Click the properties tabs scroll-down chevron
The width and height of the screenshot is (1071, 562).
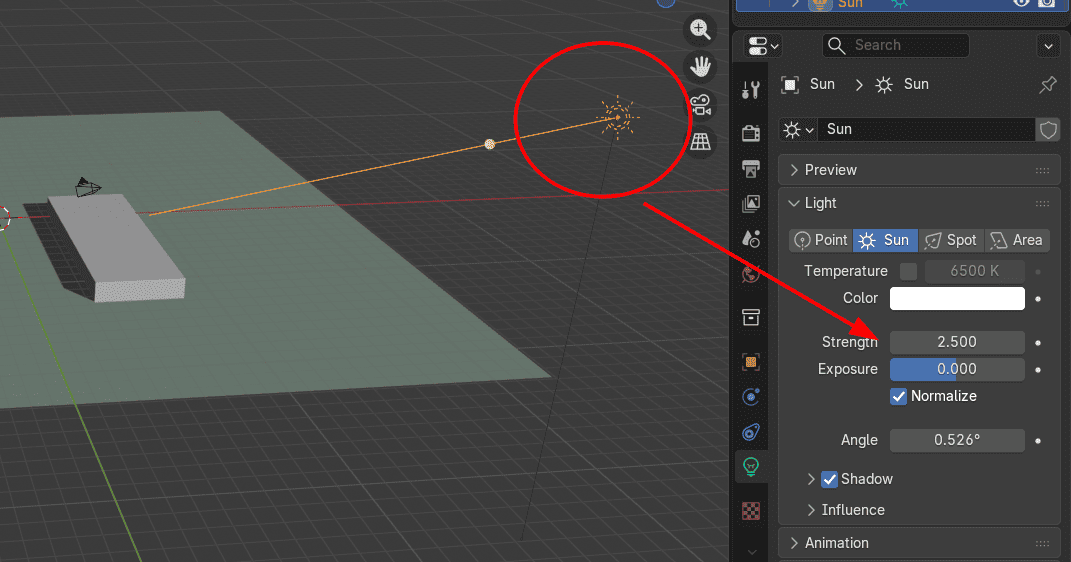click(751, 552)
